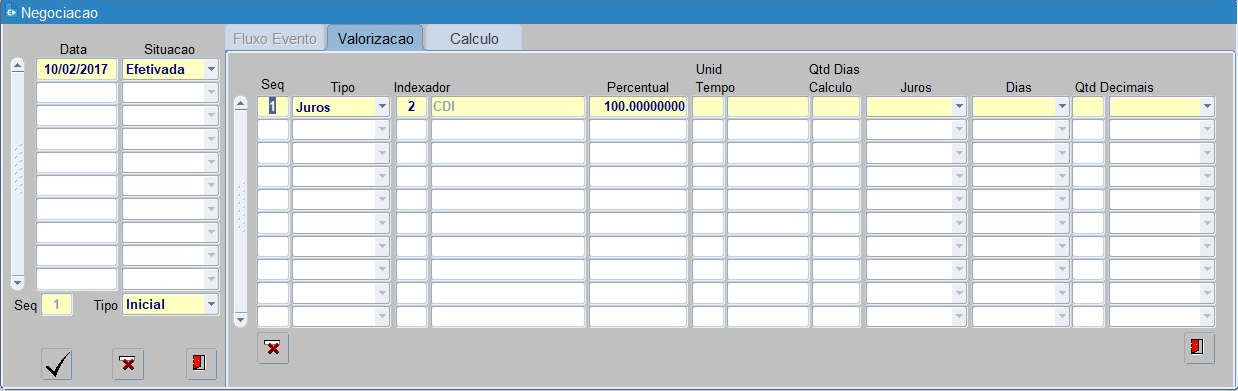The width and height of the screenshot is (1238, 391).
Task: Open the Tipo dropdown in second grid row
Action: pos(382,129)
